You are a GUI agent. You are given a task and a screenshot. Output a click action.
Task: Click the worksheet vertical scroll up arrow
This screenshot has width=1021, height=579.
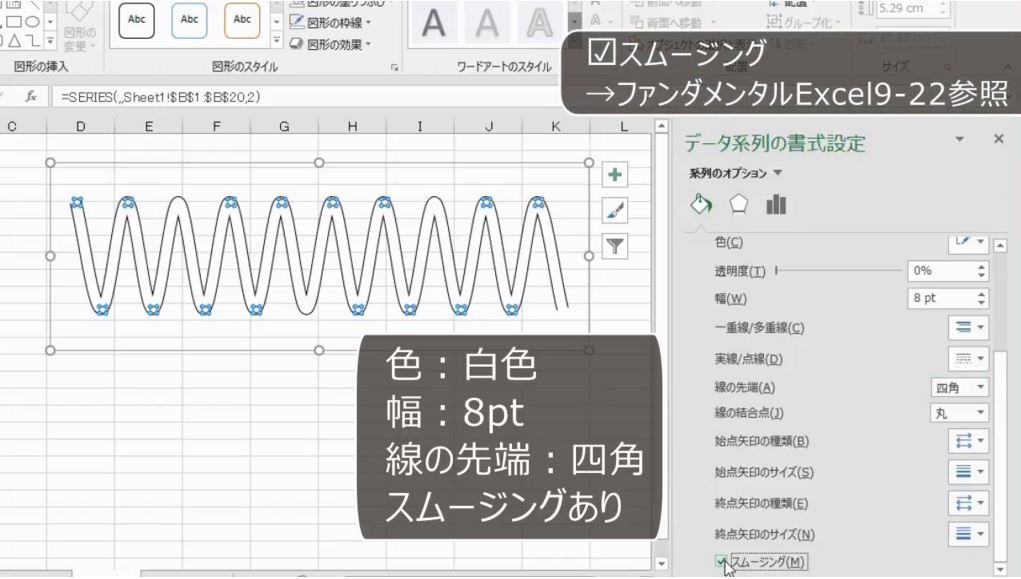[662, 126]
